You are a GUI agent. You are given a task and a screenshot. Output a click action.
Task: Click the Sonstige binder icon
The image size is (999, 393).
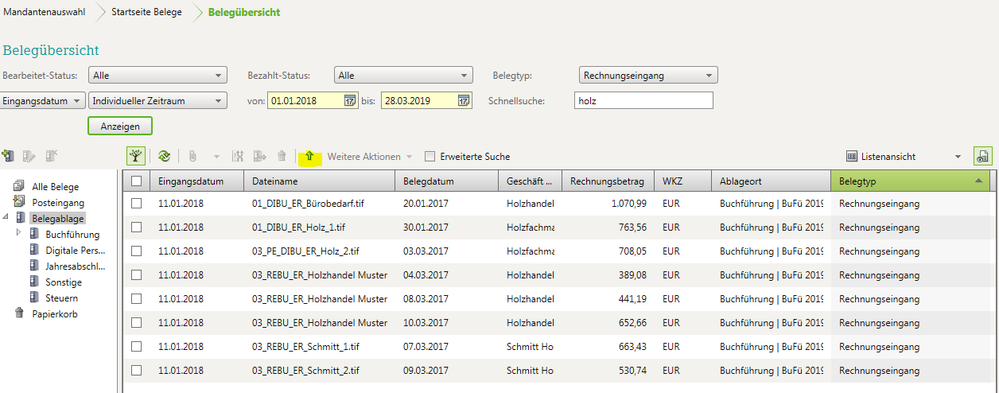click(34, 282)
